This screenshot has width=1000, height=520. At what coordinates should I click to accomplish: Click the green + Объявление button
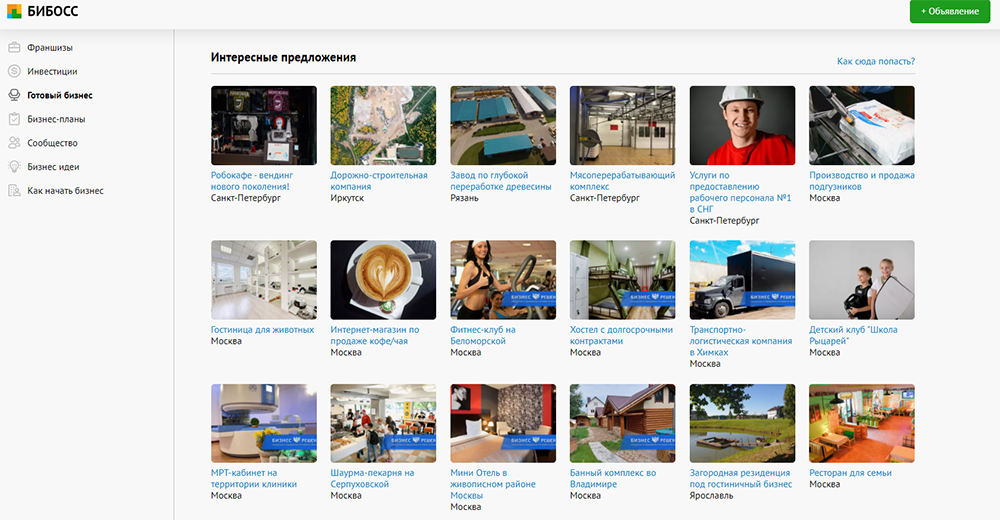click(x=950, y=11)
